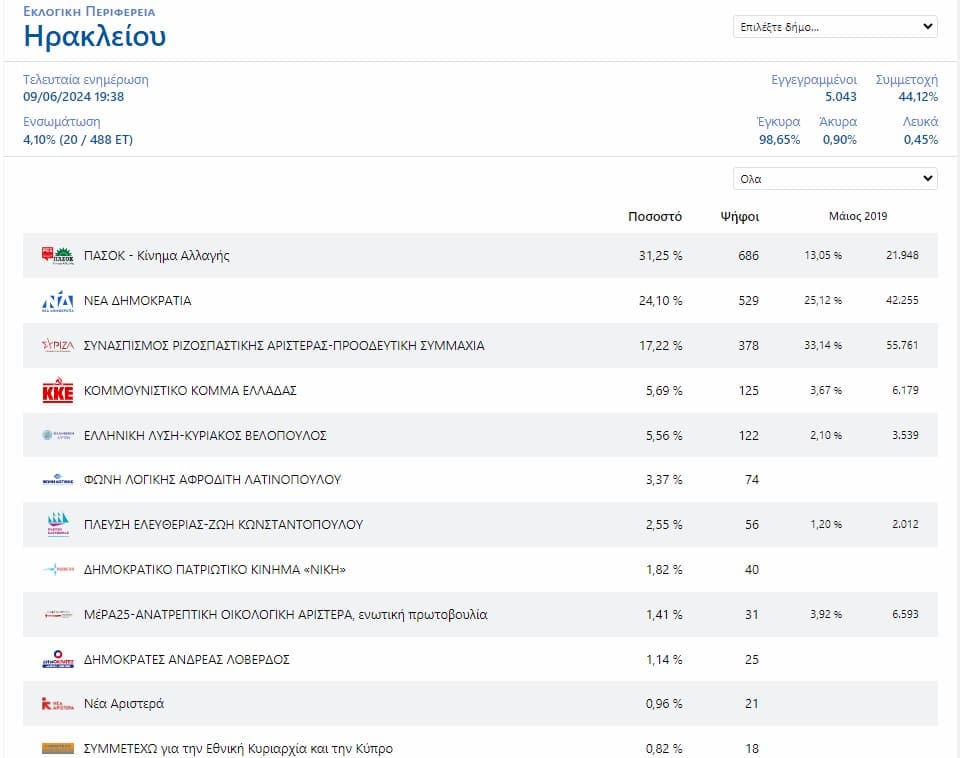Click the Νέα Δημοκρατία logo

tap(58, 301)
